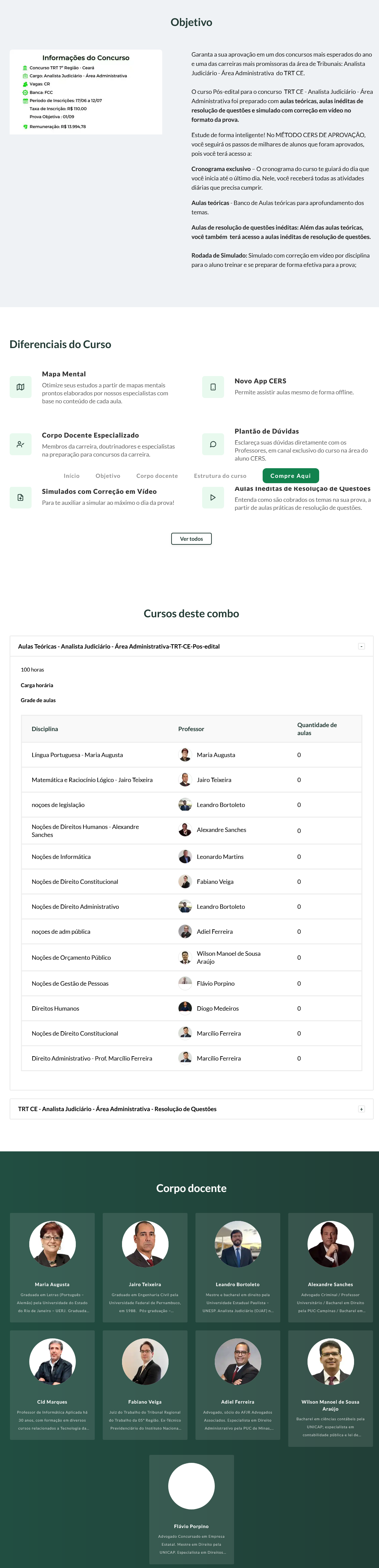Click Leonardo Martins' avatar in the table
The image size is (379, 1568).
click(x=185, y=857)
